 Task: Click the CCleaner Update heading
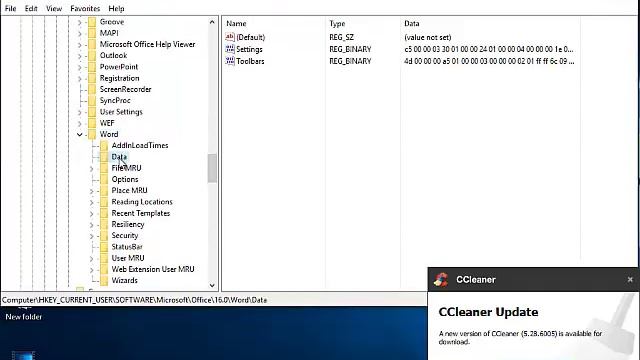pos(488,312)
